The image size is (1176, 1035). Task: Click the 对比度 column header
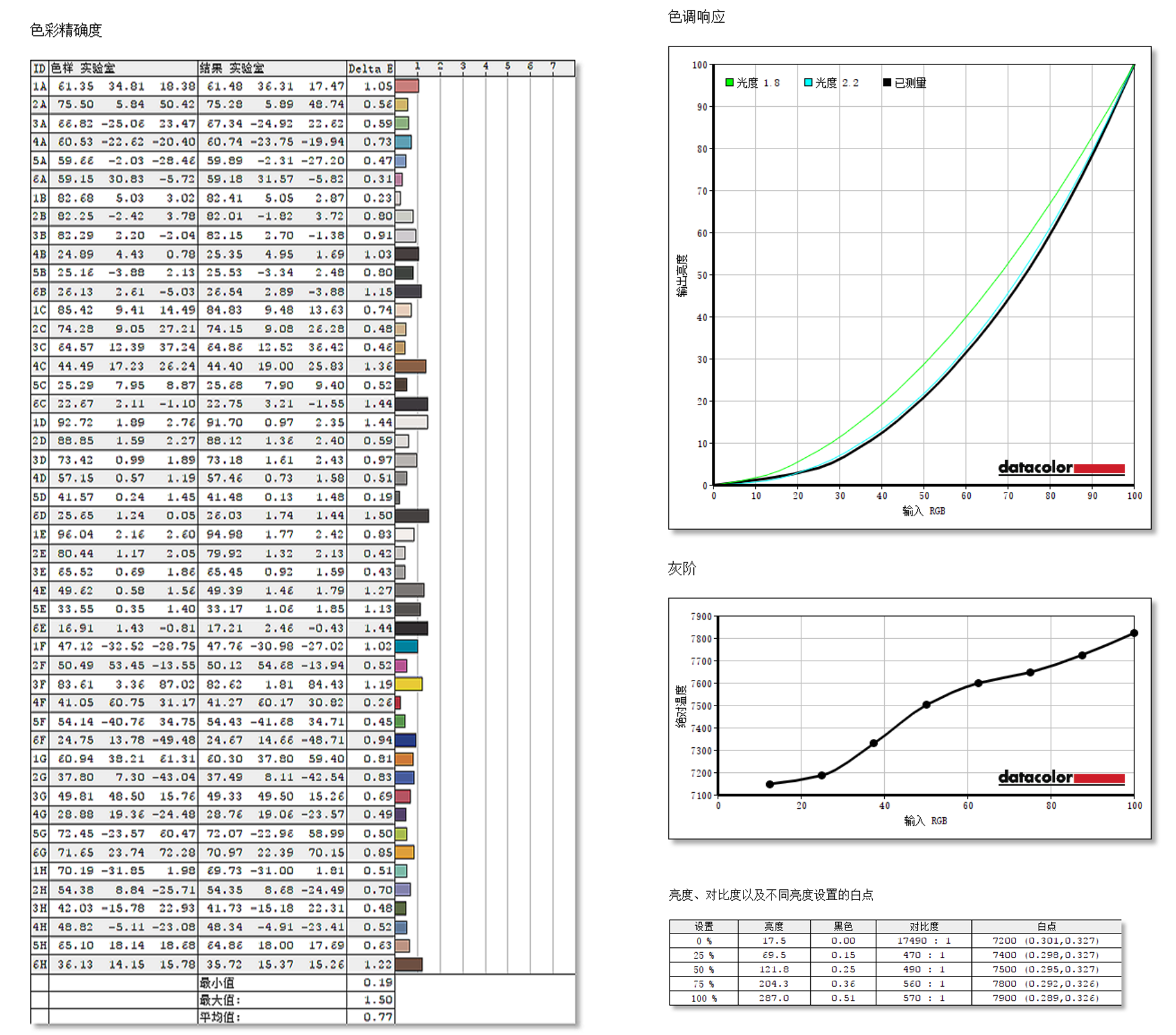coord(923,926)
